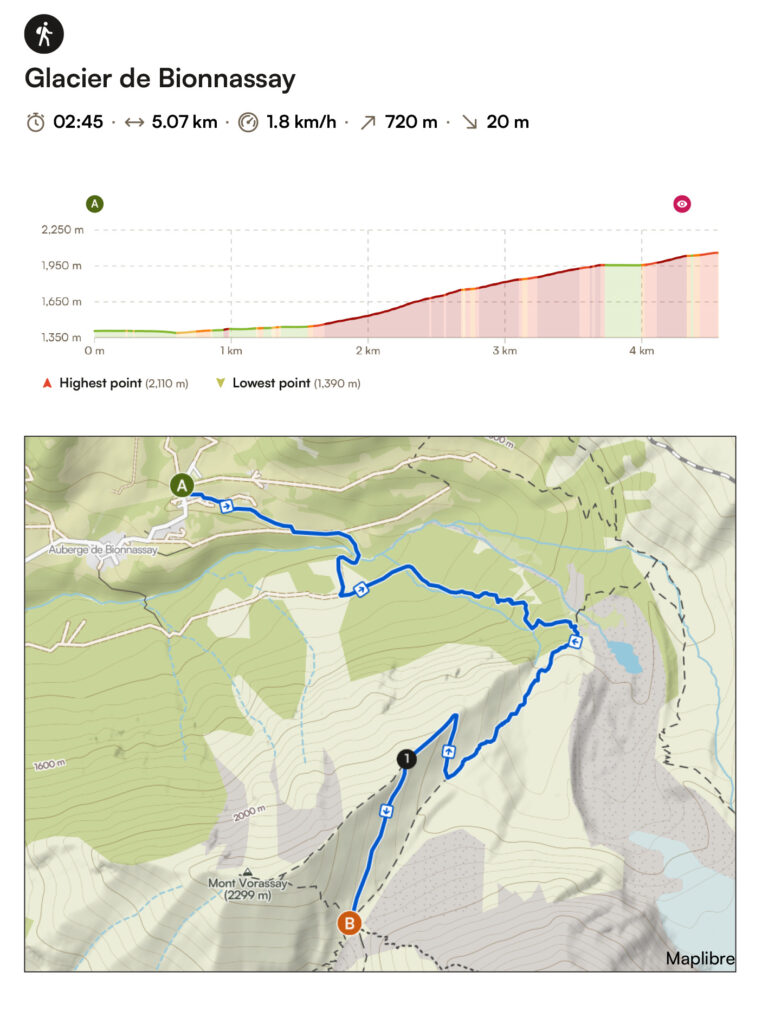Screen dimensions: 768x1024
Task: Click the down-arrow direction marker below waypoint 1
Action: [386, 811]
